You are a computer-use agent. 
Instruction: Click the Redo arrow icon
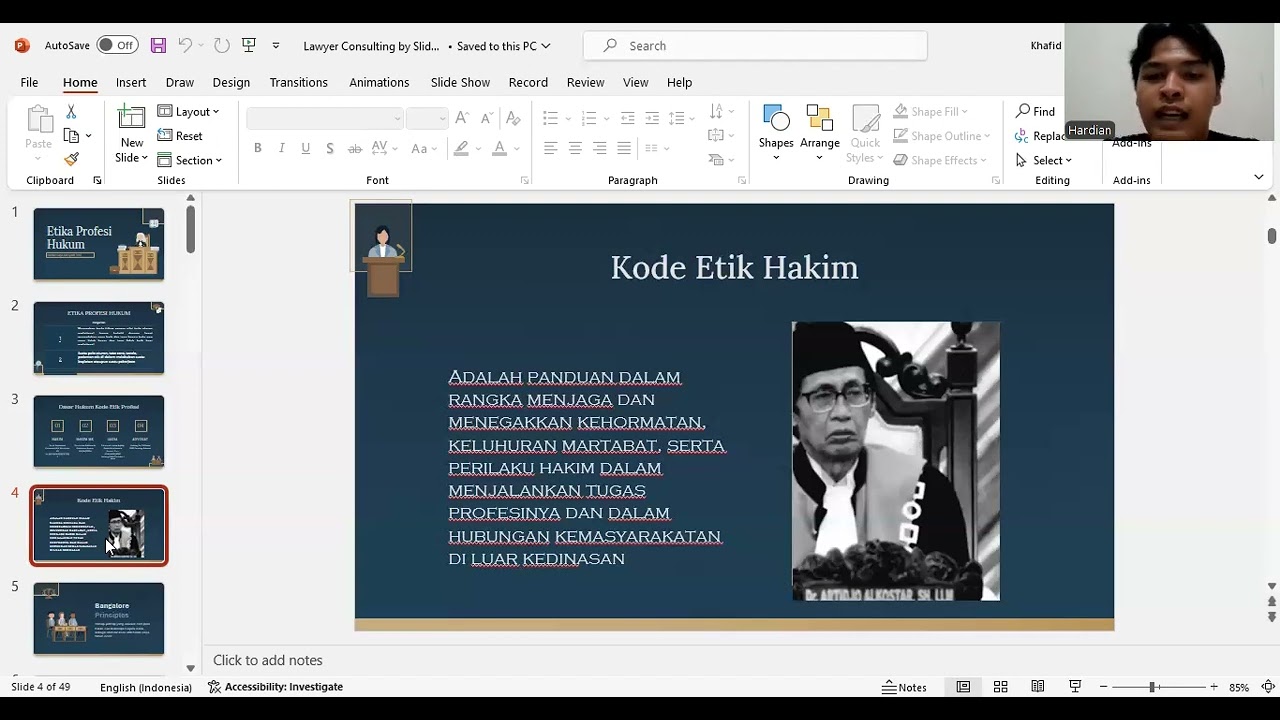pyautogui.click(x=221, y=46)
